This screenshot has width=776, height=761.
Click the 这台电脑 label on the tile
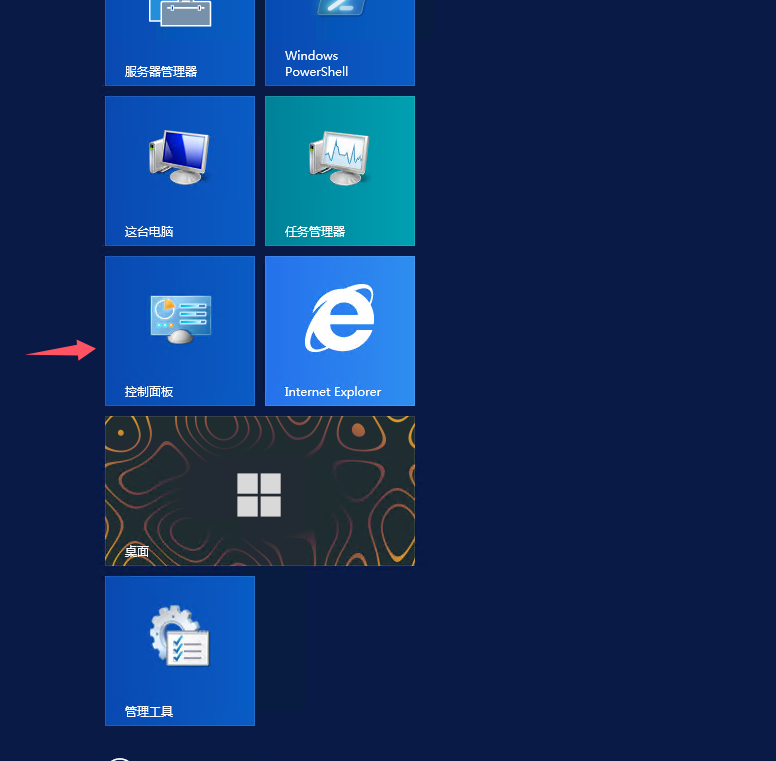[149, 232]
